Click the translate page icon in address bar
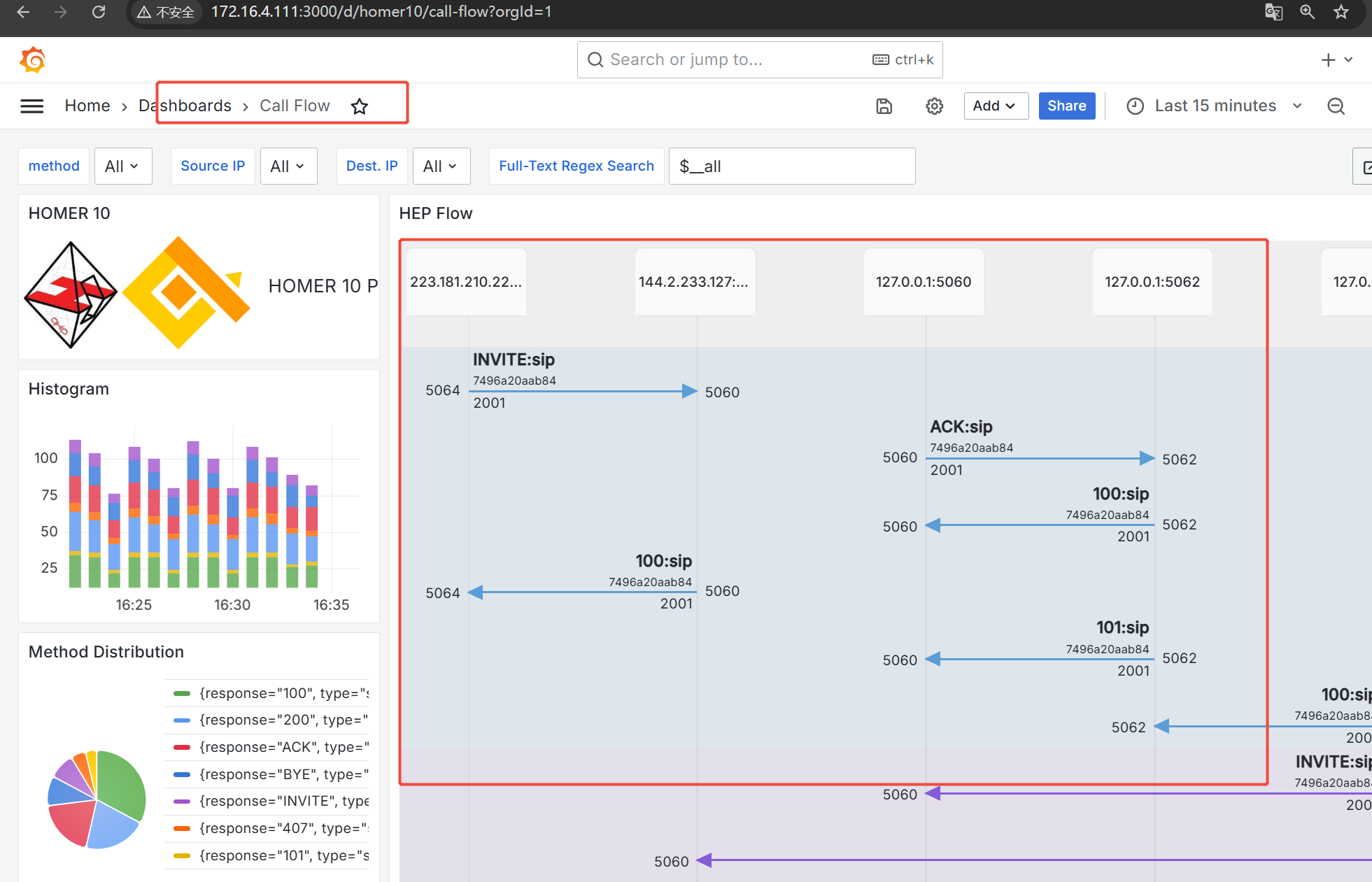1372x882 pixels. pos(1274,12)
